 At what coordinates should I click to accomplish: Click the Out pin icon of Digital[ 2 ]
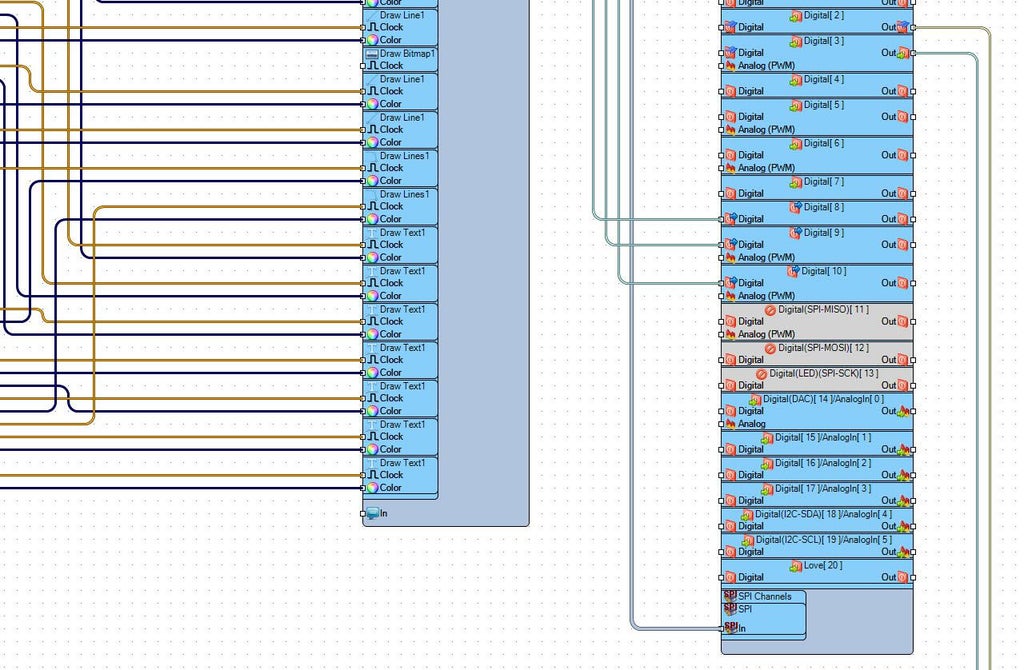[x=903, y=27]
